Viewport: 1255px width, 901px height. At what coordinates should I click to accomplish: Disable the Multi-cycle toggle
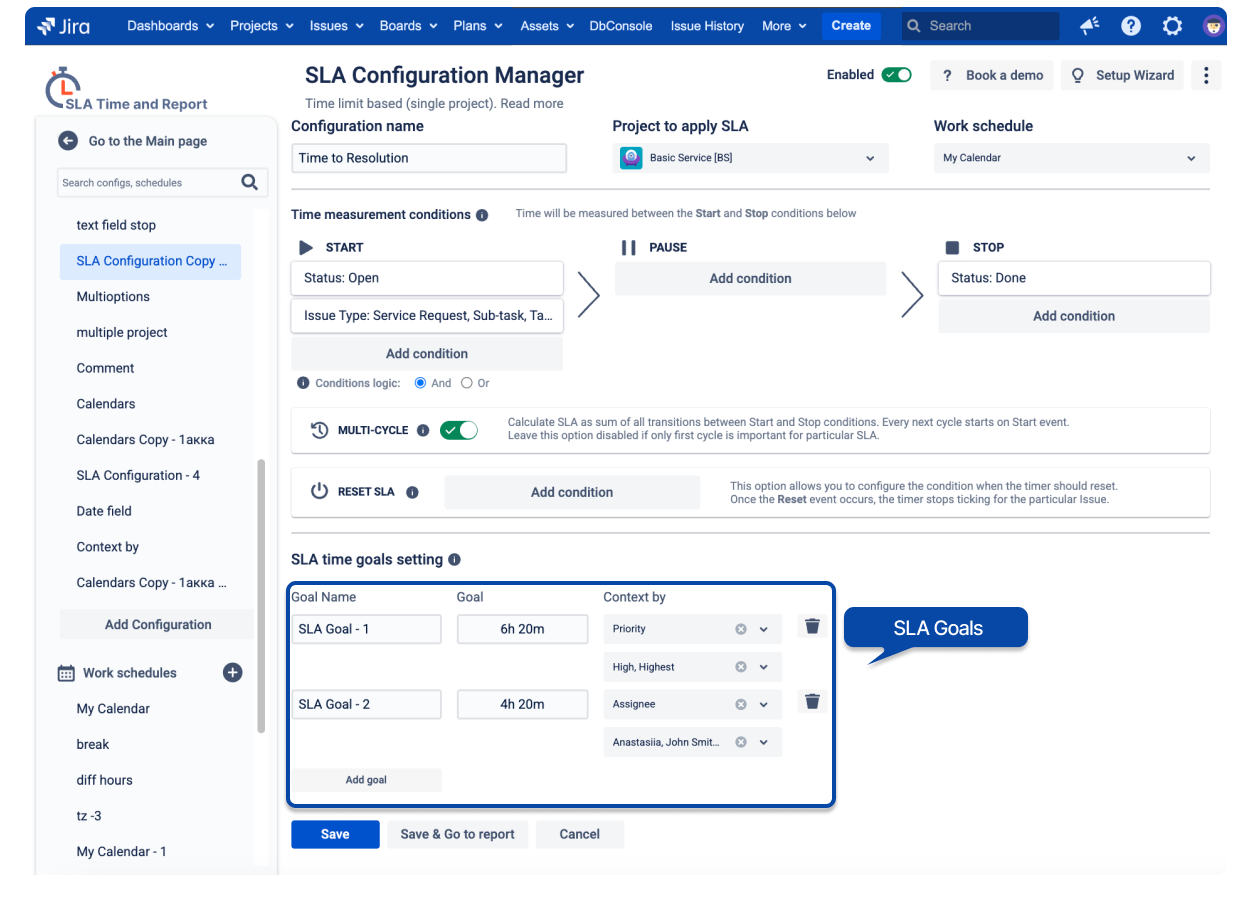click(x=459, y=430)
